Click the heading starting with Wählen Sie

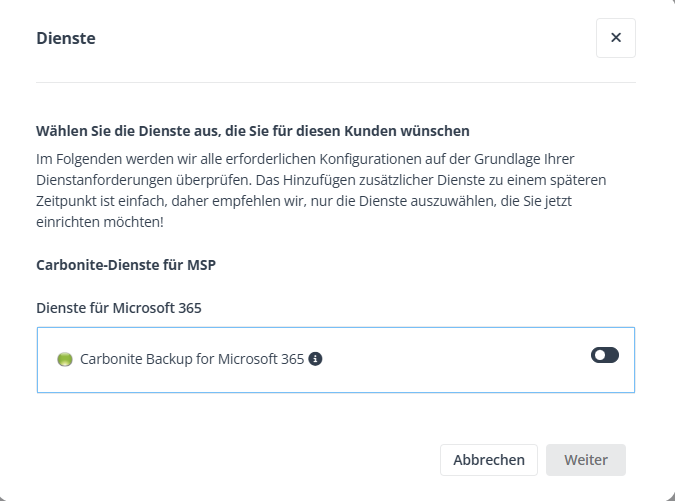[252, 131]
